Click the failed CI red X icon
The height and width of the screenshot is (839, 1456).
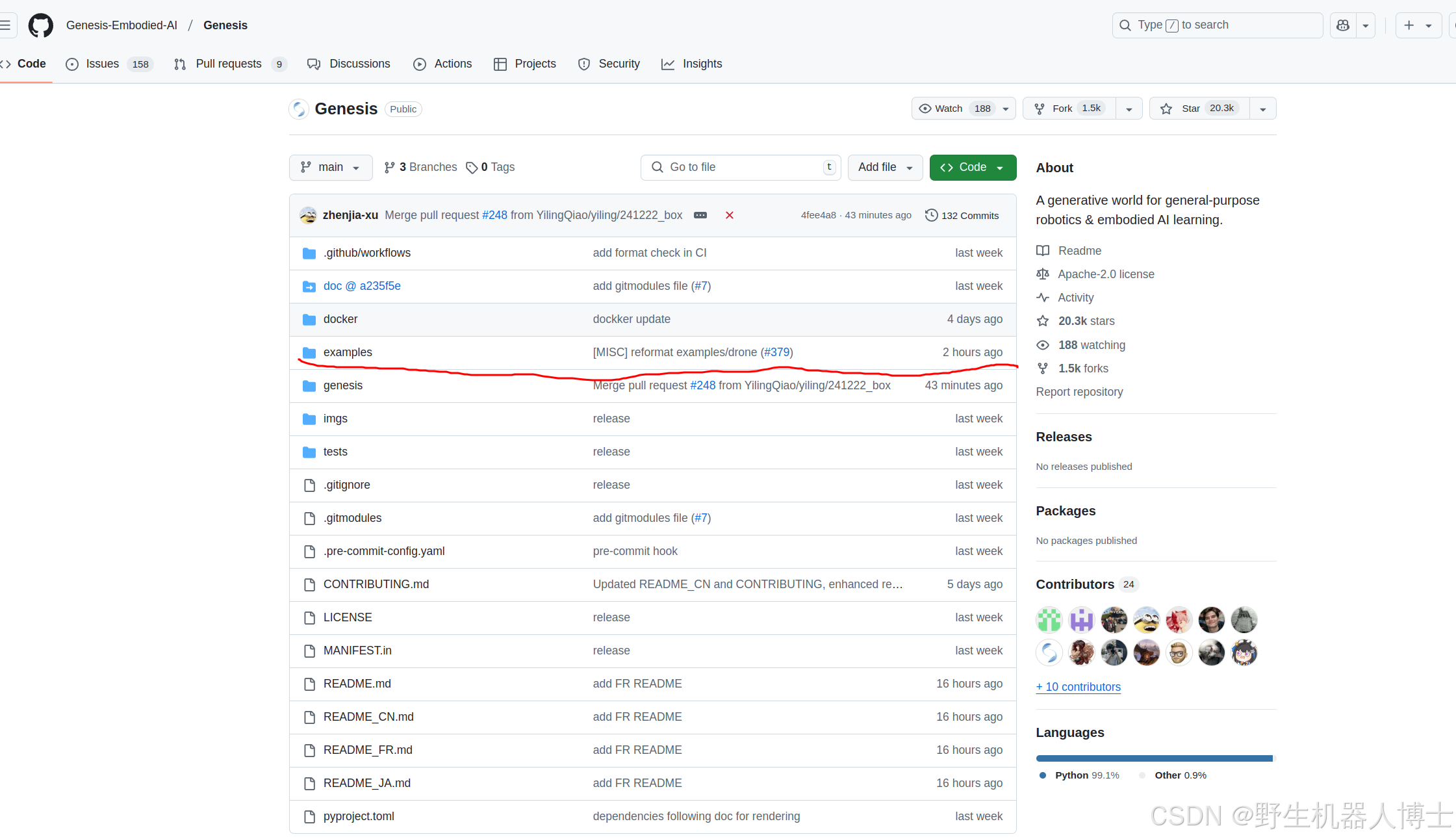tap(729, 215)
